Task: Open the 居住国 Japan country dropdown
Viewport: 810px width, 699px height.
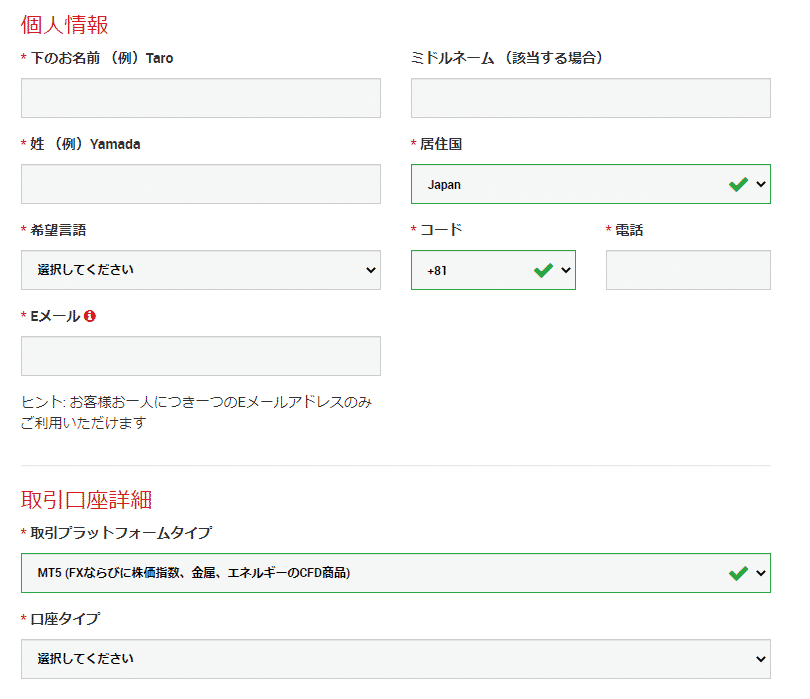Action: pos(591,184)
